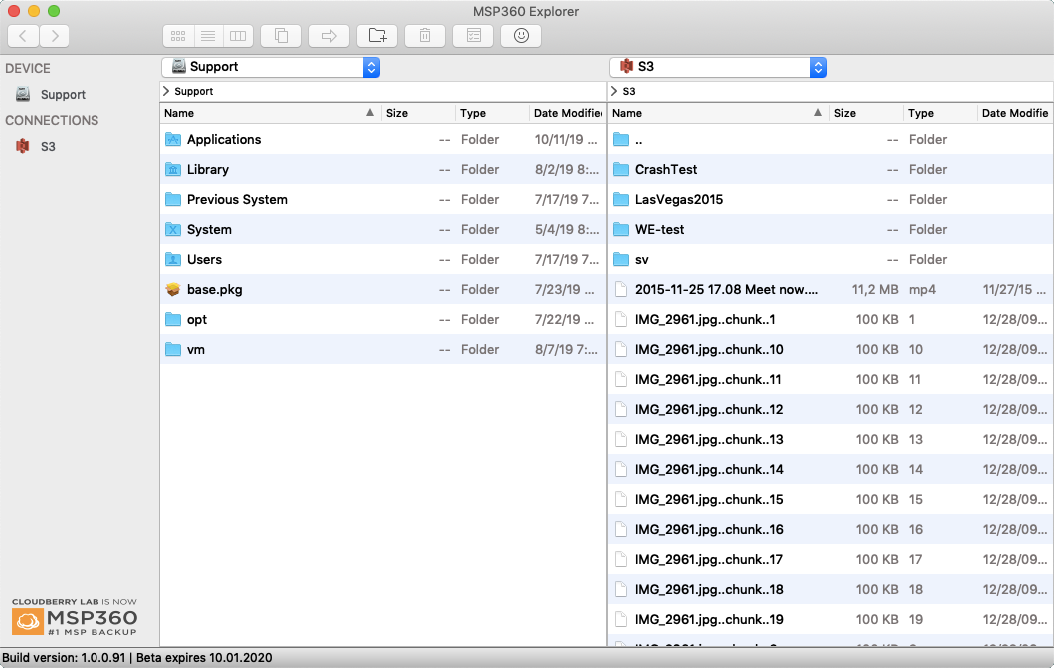Select the base.pkg item
Image resolution: width=1055 pixels, height=669 pixels.
(214, 290)
